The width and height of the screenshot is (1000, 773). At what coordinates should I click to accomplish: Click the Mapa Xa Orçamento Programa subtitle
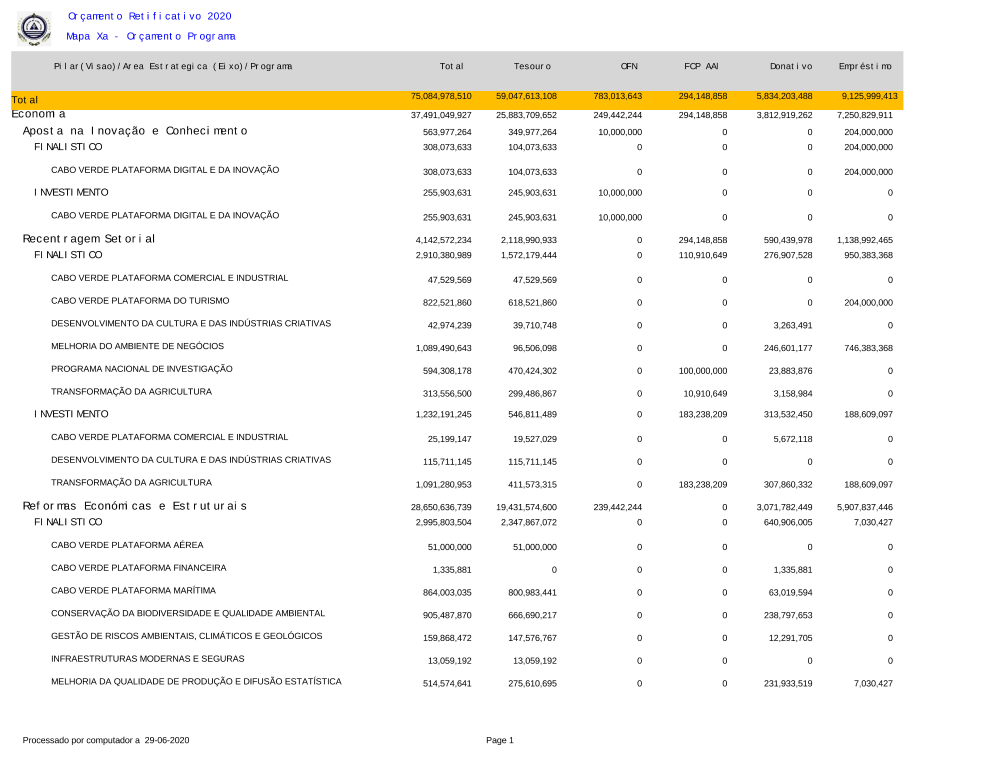click(151, 36)
